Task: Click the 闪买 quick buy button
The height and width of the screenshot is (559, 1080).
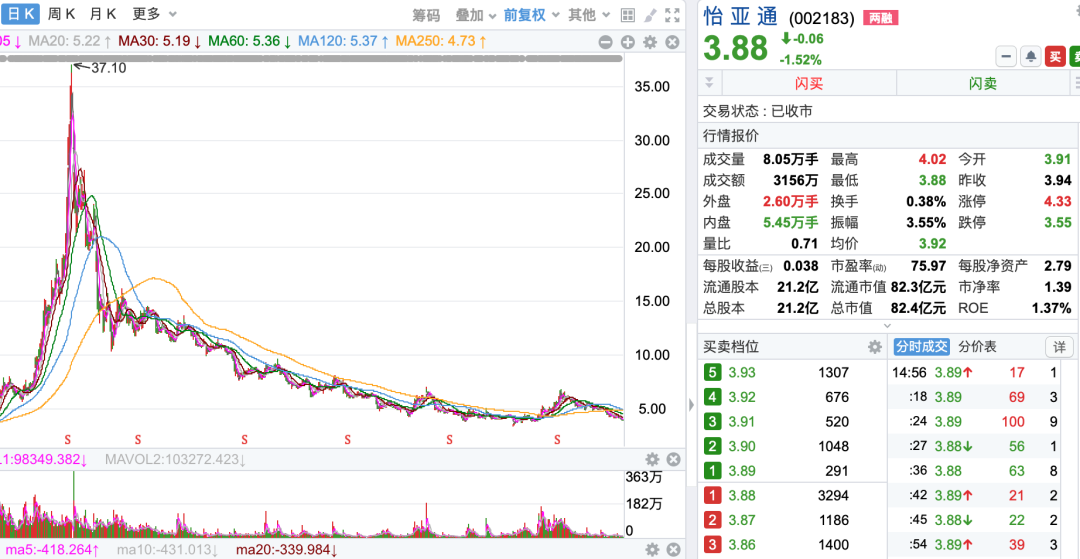Action: point(809,83)
